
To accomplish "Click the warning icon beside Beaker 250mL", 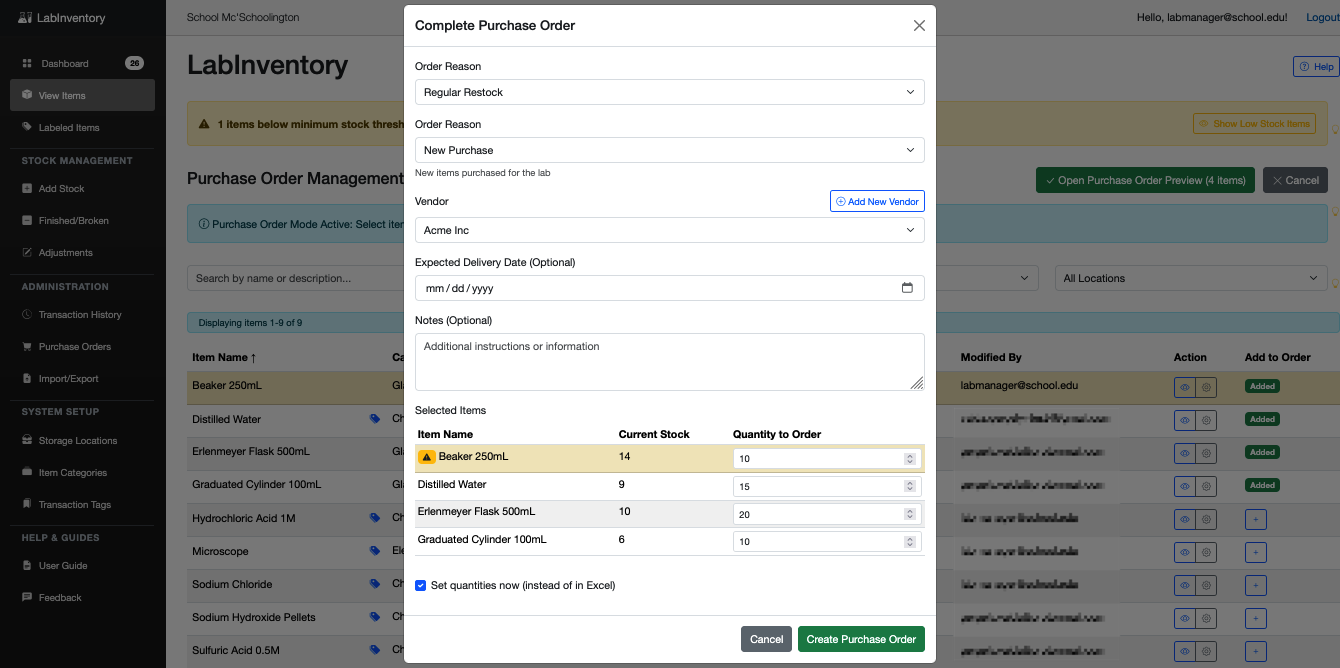I will click(x=427, y=457).
